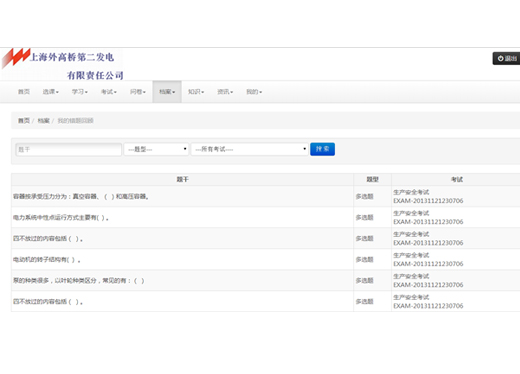
Task: Open the highlighted 档案 menu
Action: click(167, 92)
